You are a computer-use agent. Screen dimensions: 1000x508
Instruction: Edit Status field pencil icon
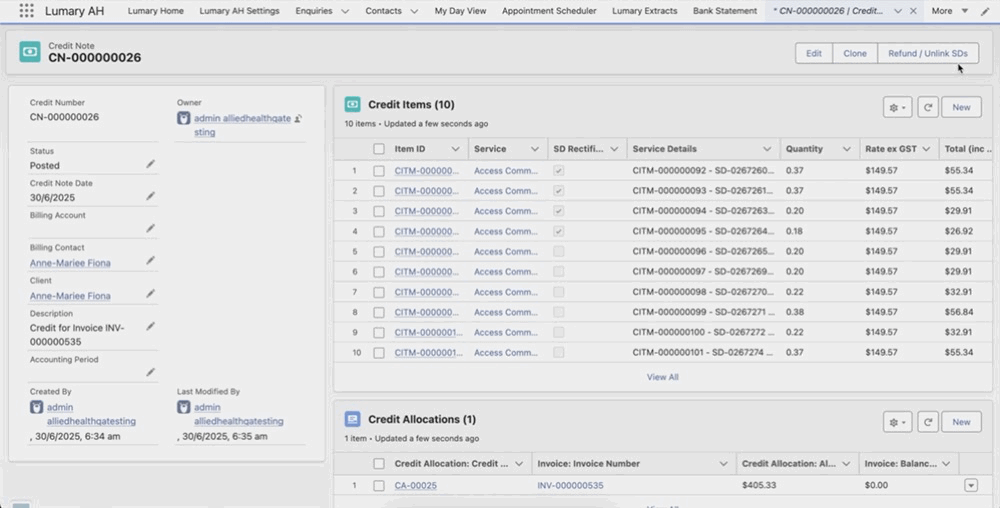(x=151, y=164)
